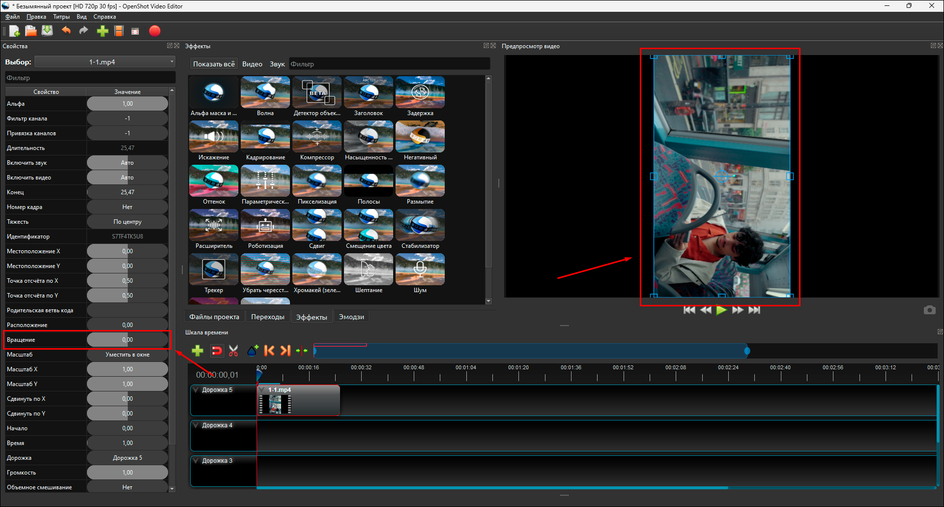The height and width of the screenshot is (507, 944).
Task: Click the red Export Video button
Action: [x=155, y=31]
